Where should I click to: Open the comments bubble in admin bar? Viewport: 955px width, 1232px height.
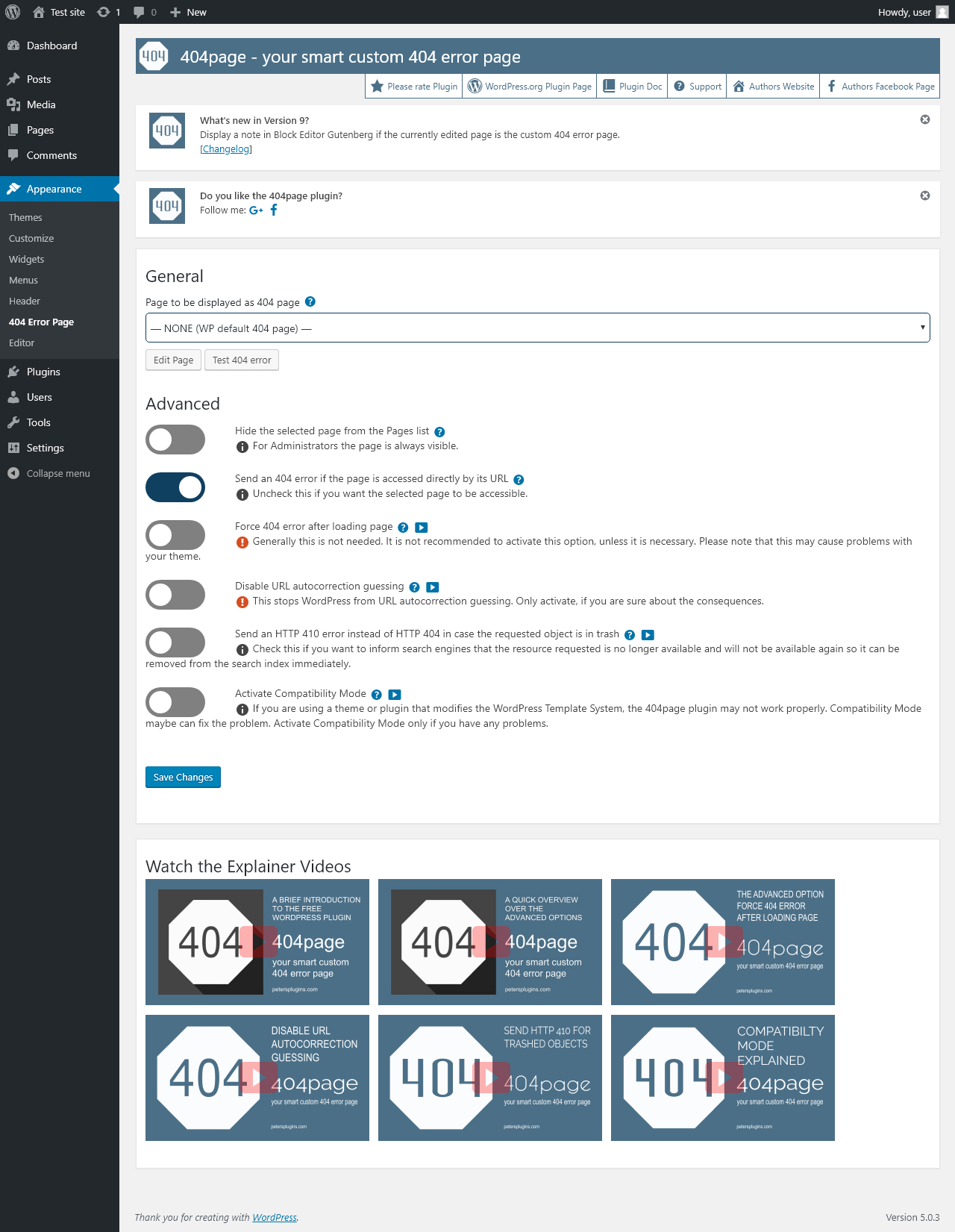[145, 12]
